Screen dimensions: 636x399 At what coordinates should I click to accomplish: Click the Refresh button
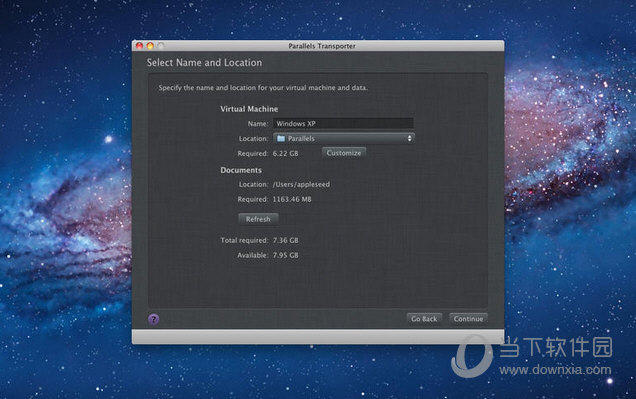[258, 219]
